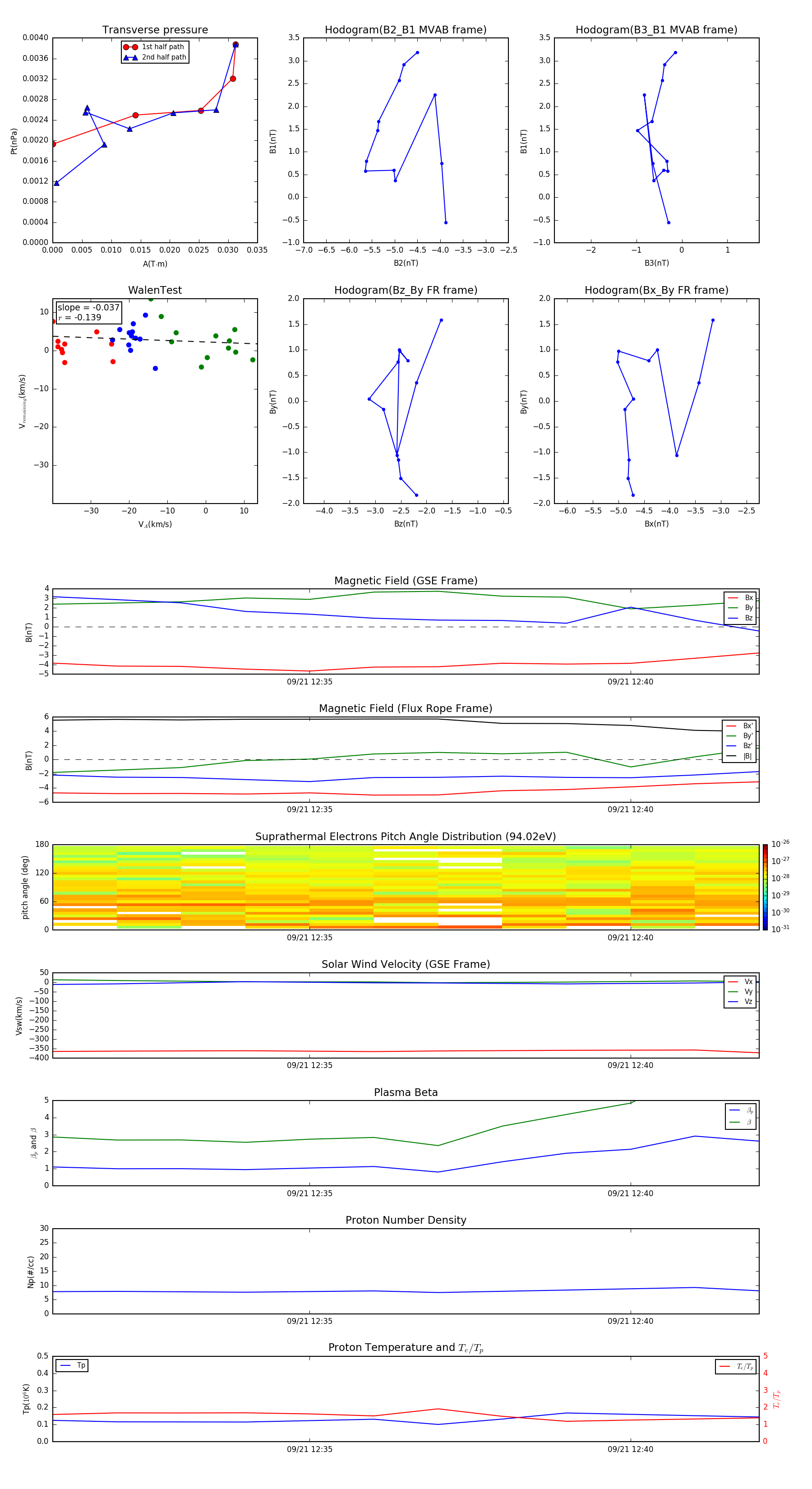Click the 10^-26 colorbar tick label

point(780,844)
